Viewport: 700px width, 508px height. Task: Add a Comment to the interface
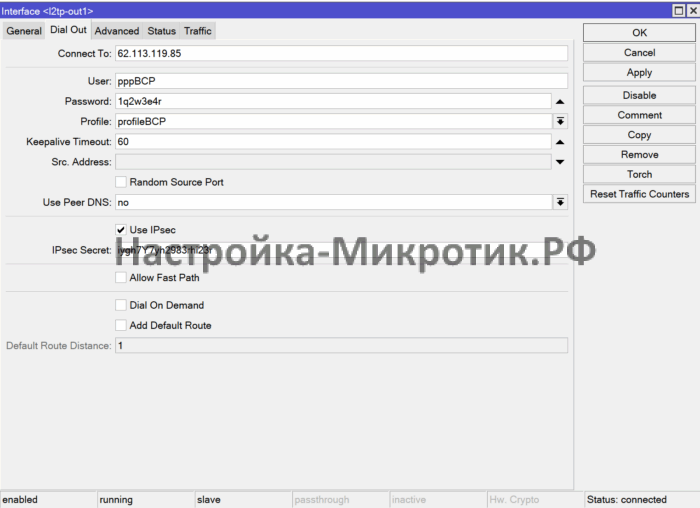coord(639,115)
